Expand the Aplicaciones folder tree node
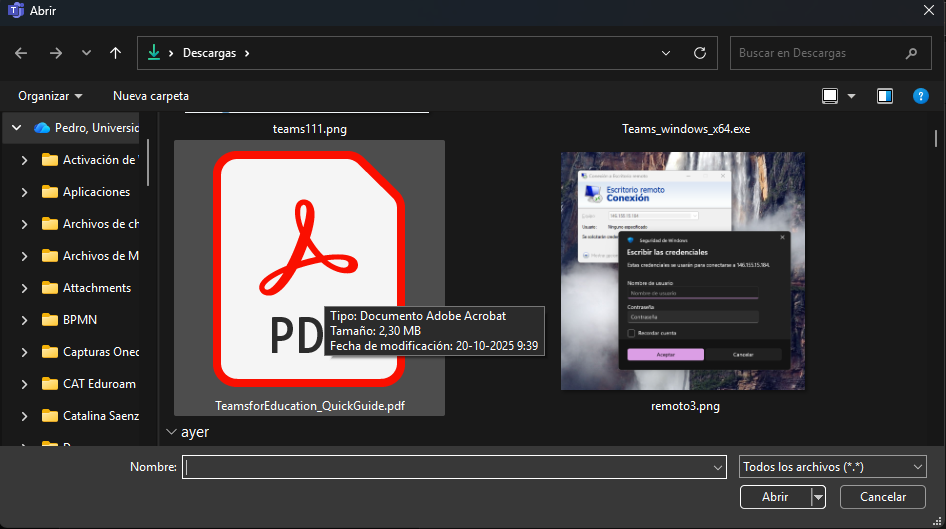946x529 pixels. 25,192
